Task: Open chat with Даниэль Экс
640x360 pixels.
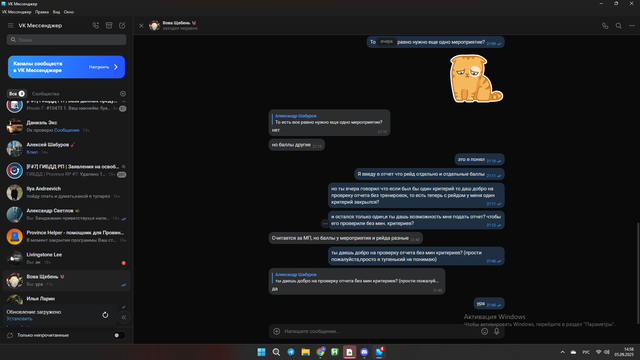Action: [x=67, y=126]
